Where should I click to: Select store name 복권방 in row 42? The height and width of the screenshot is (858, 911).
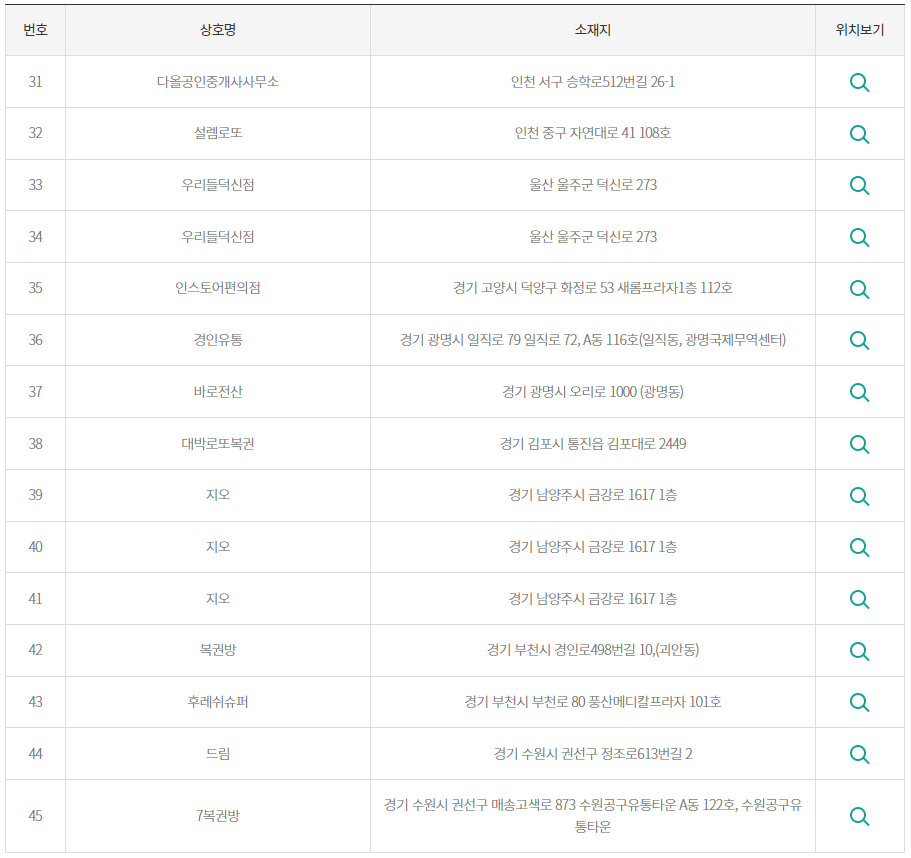[x=218, y=649]
